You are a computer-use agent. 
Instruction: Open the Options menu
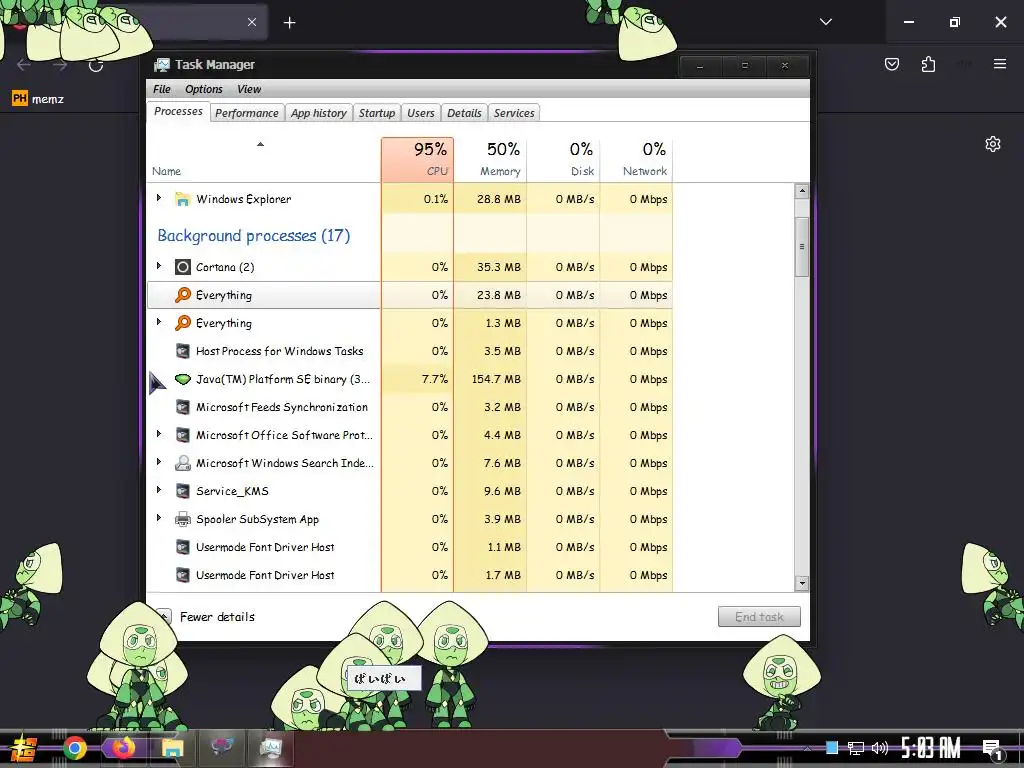204,89
